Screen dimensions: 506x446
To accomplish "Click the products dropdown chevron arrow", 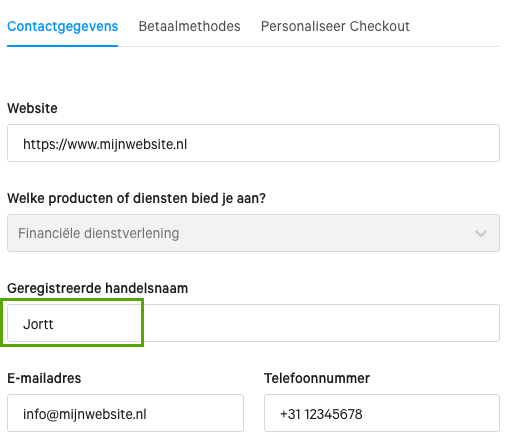I will click(481, 233).
